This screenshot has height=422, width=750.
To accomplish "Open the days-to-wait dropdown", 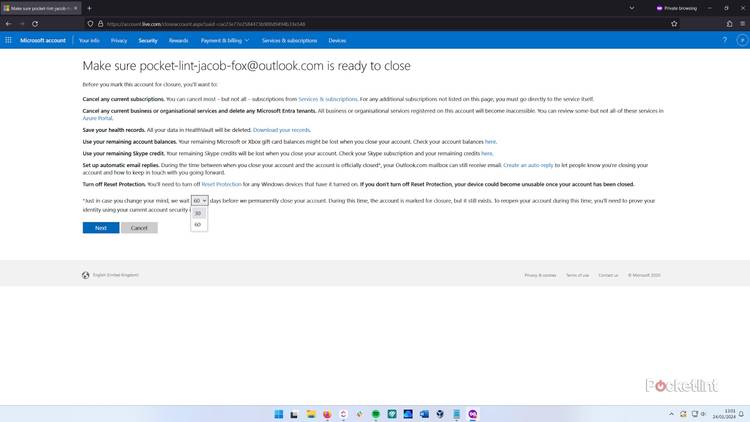I will (x=199, y=200).
